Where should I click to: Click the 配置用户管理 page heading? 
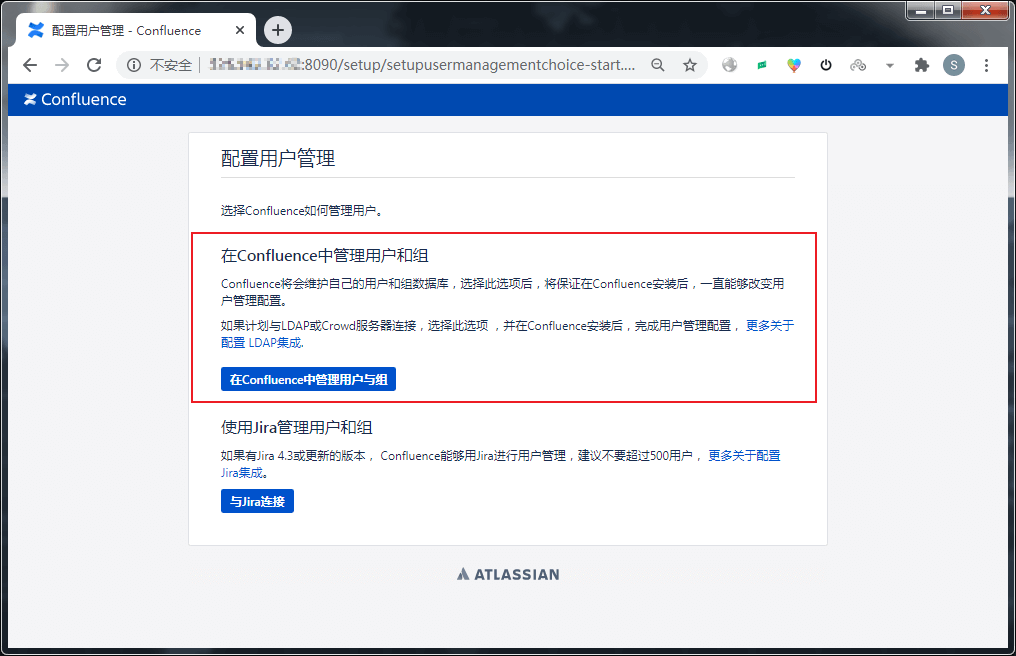(278, 158)
